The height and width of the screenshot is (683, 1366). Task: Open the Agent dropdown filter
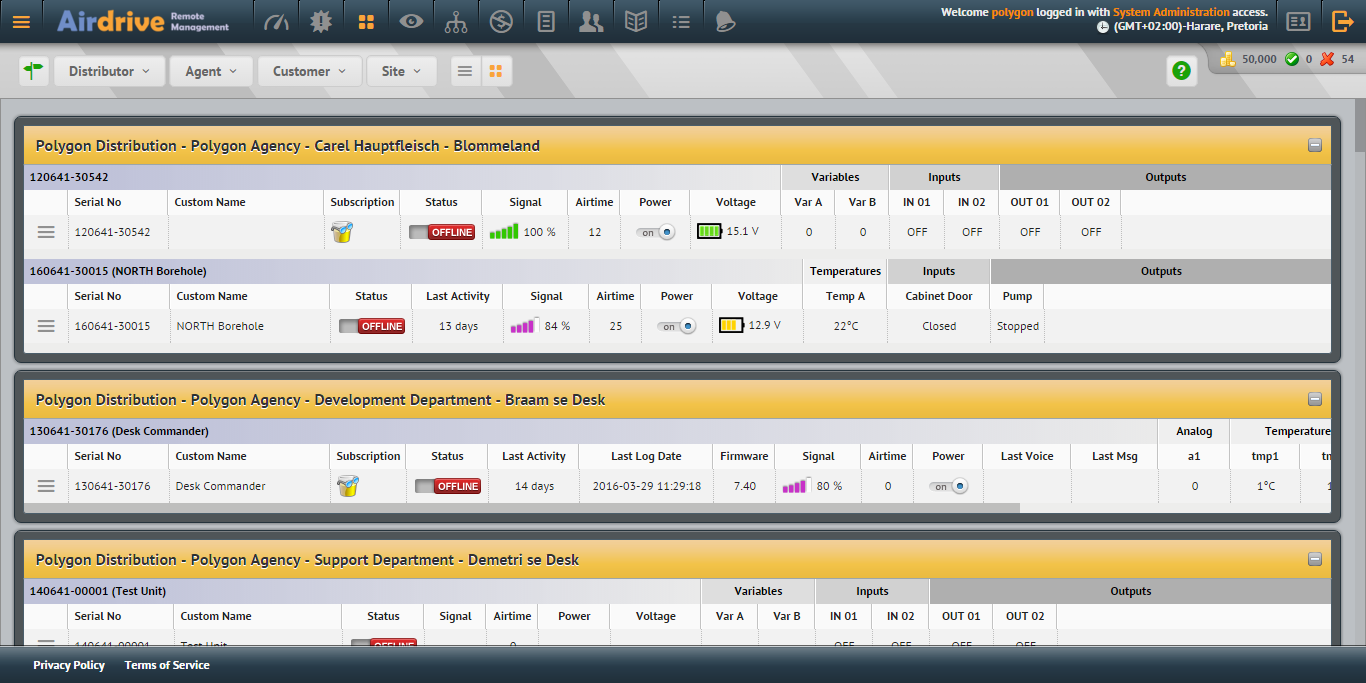(211, 71)
